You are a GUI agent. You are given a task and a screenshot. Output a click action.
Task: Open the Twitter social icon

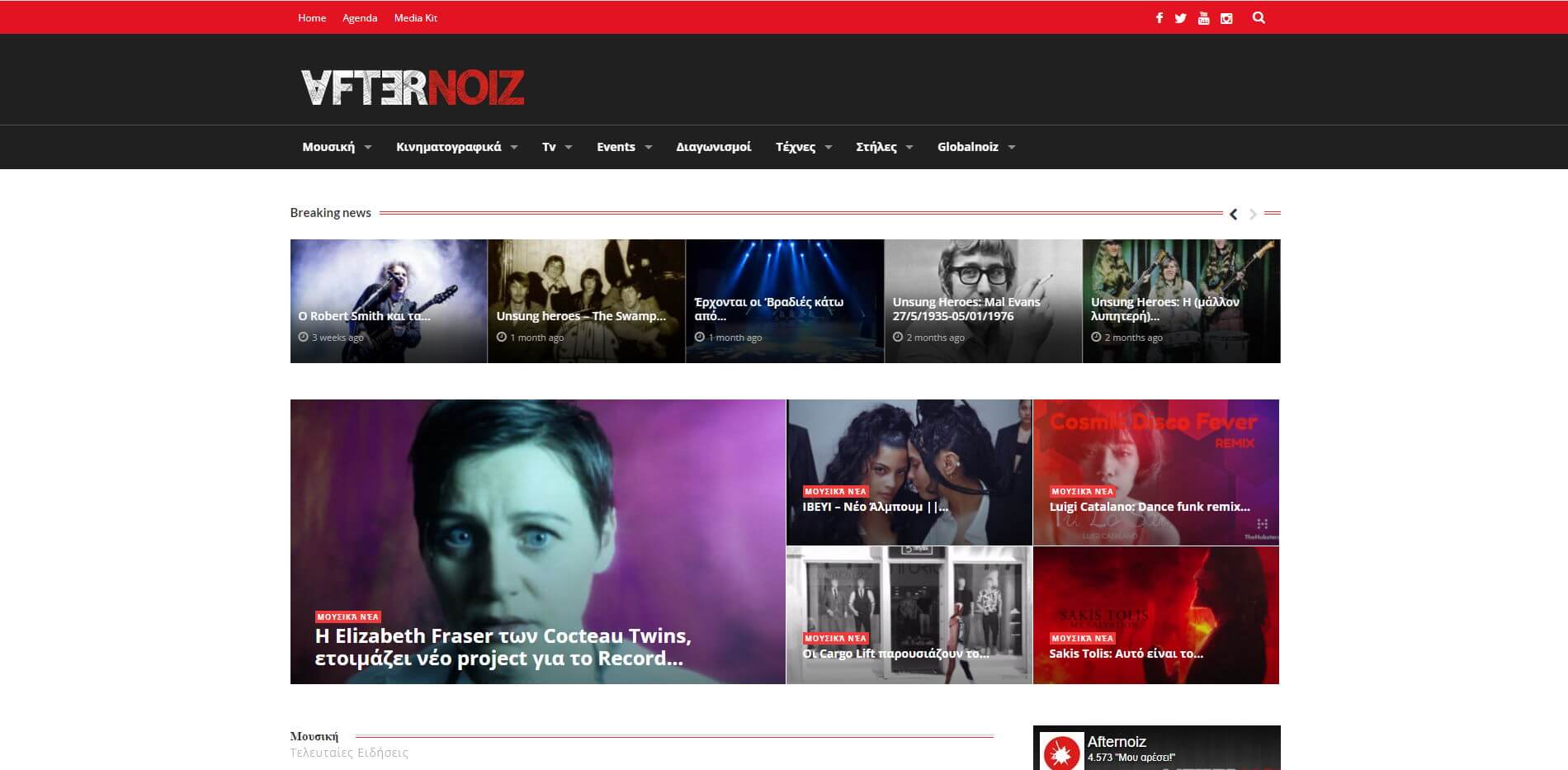(x=1180, y=18)
